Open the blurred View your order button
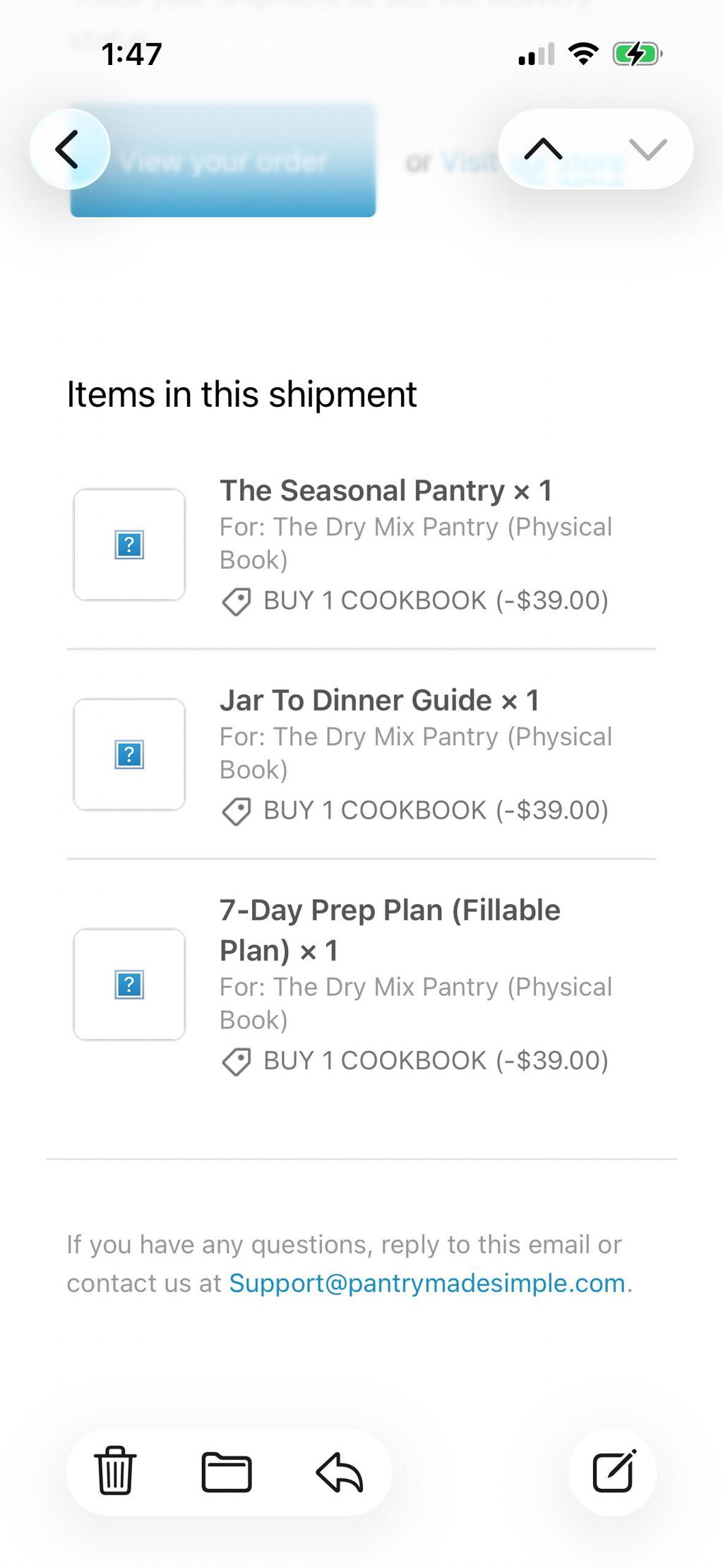Viewport: 723px width, 1568px height. tap(222, 161)
